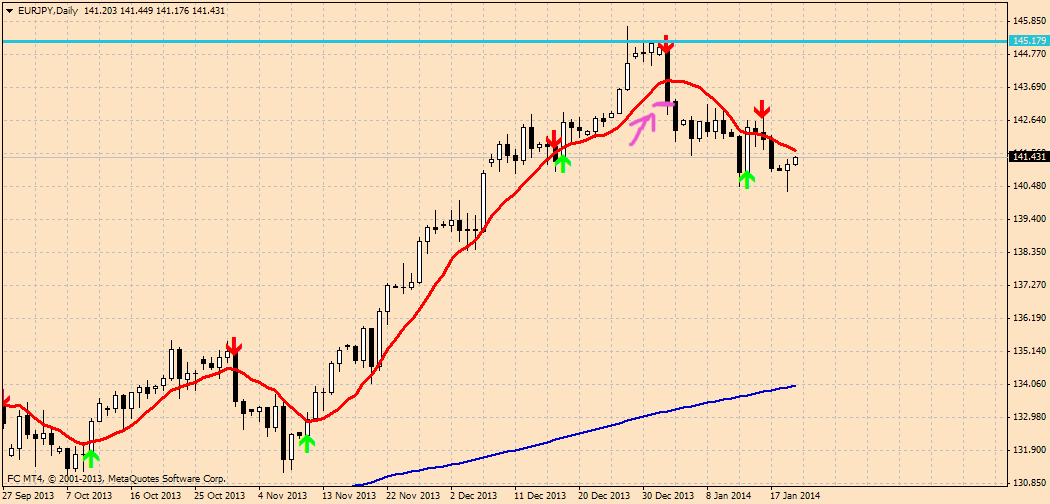Screen dimensions: 1050x504
Task: Click the 138.350 price axis label
Action: click(x=1029, y=252)
